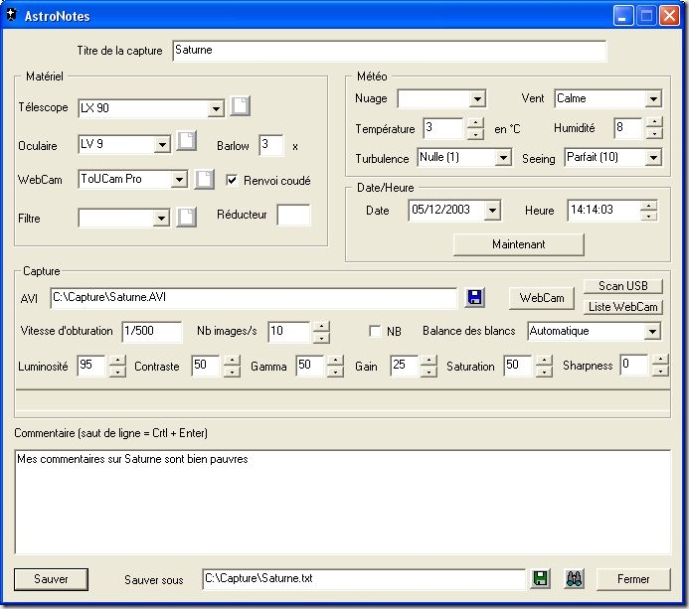The height and width of the screenshot is (609, 689).
Task: Open the Seeing dropdown list
Action: point(652,158)
